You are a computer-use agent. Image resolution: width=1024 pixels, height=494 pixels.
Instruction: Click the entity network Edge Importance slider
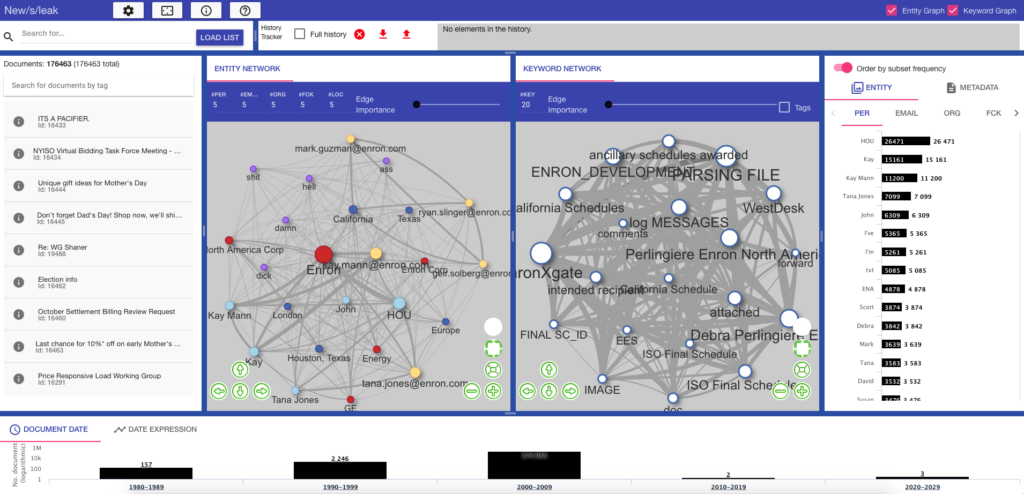coord(416,104)
